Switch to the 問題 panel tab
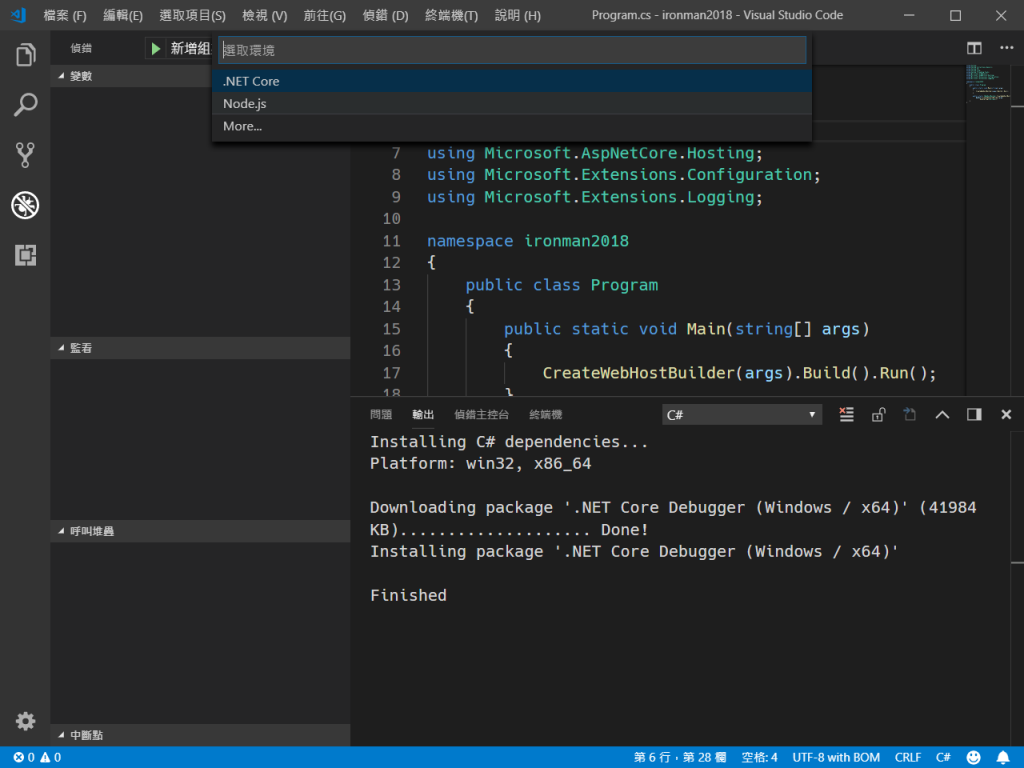The width and height of the screenshot is (1024, 768). (x=381, y=414)
